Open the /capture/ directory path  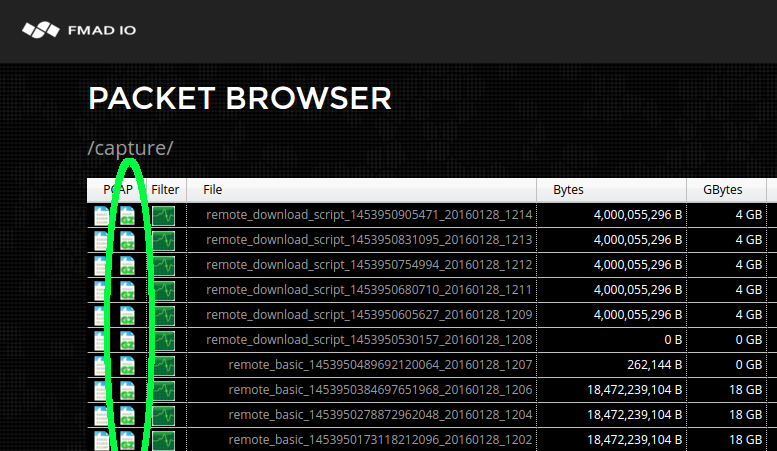click(x=130, y=148)
